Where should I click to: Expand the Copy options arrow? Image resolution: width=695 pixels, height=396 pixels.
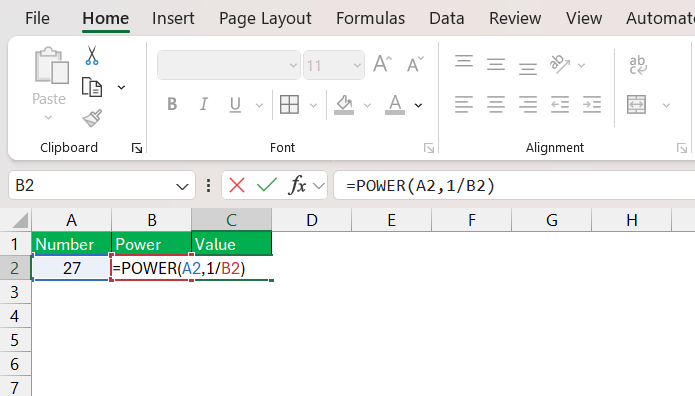[121, 88]
